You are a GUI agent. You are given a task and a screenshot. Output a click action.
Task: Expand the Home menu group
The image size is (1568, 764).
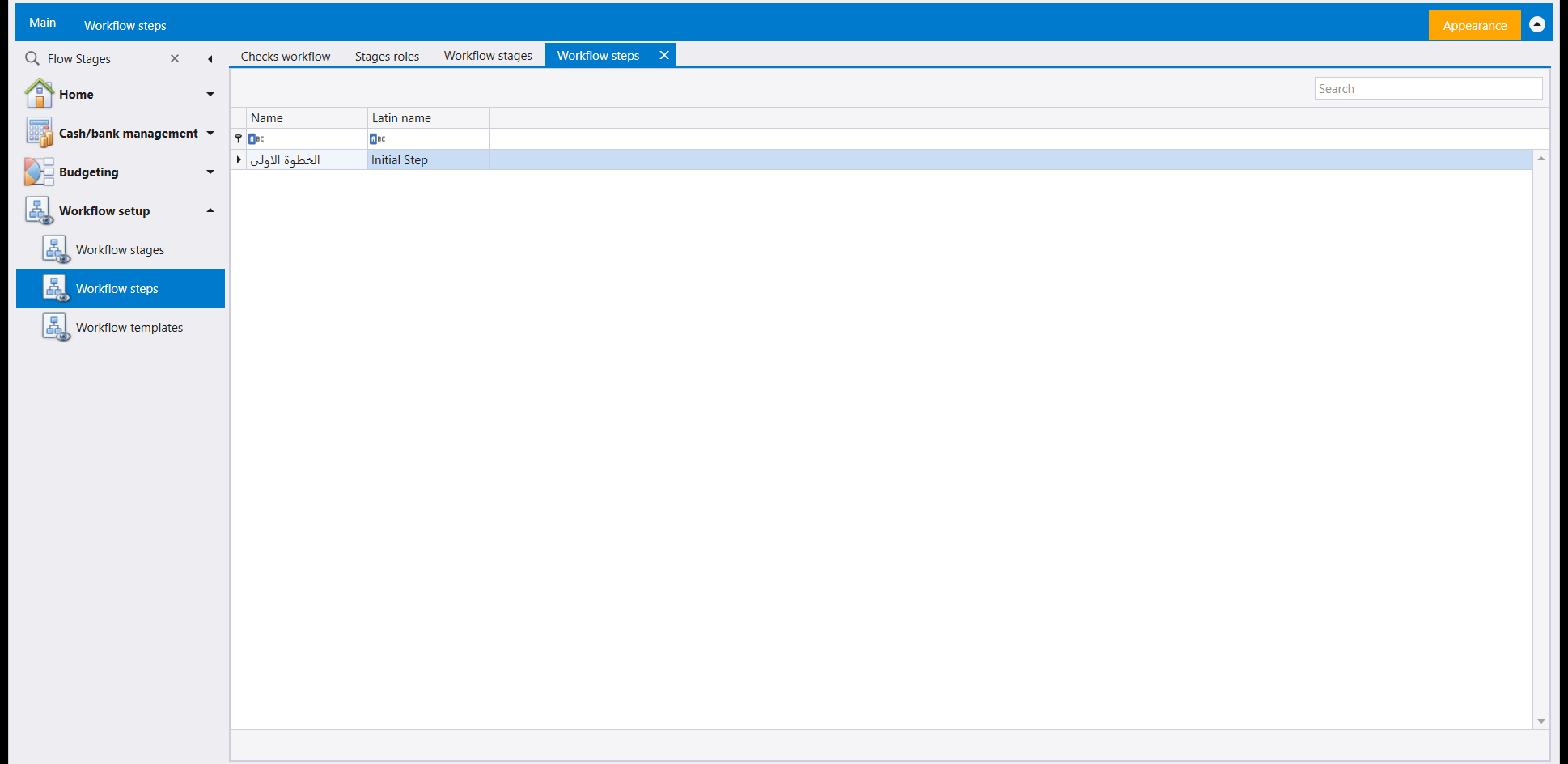pyautogui.click(x=210, y=94)
